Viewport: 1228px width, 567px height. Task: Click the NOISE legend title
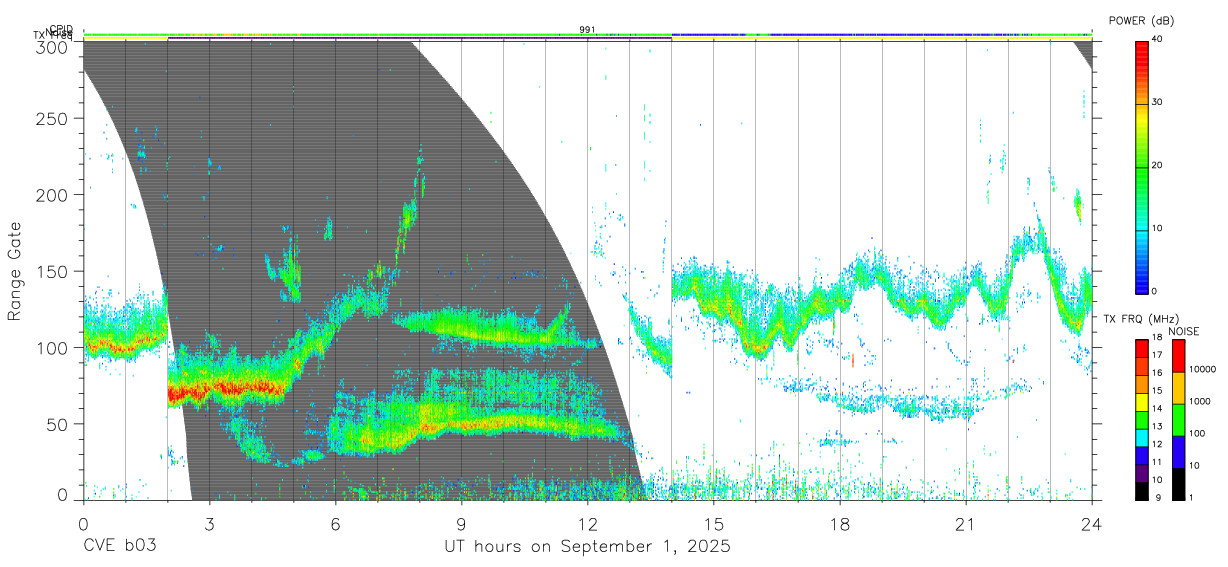(1185, 331)
